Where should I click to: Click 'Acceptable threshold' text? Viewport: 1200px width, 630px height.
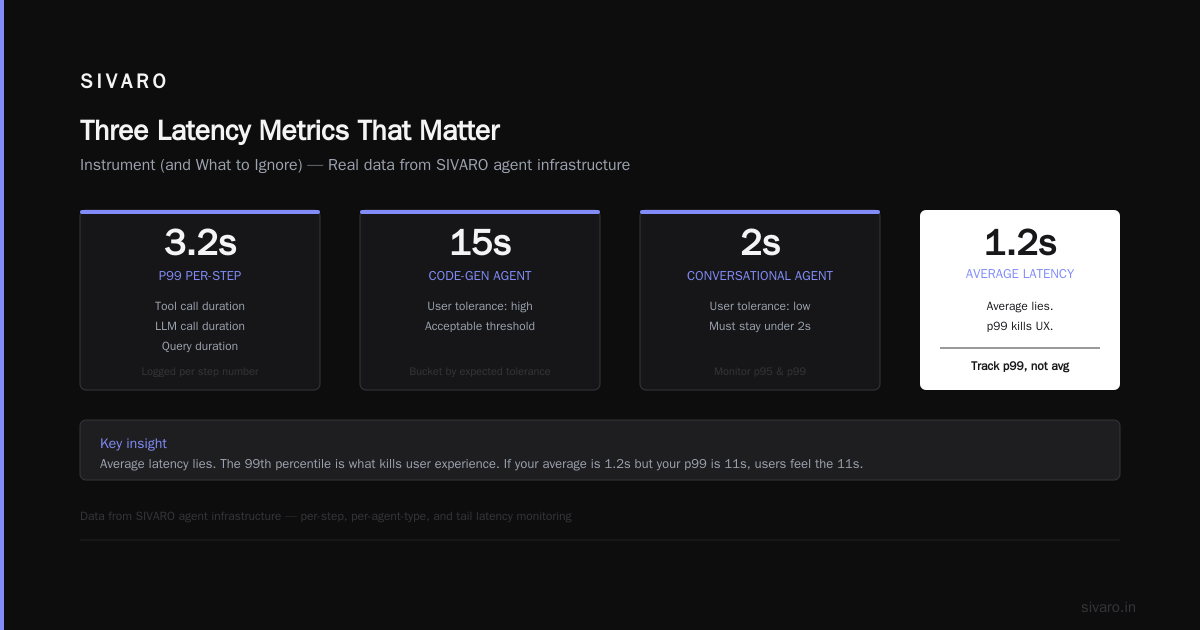480,326
